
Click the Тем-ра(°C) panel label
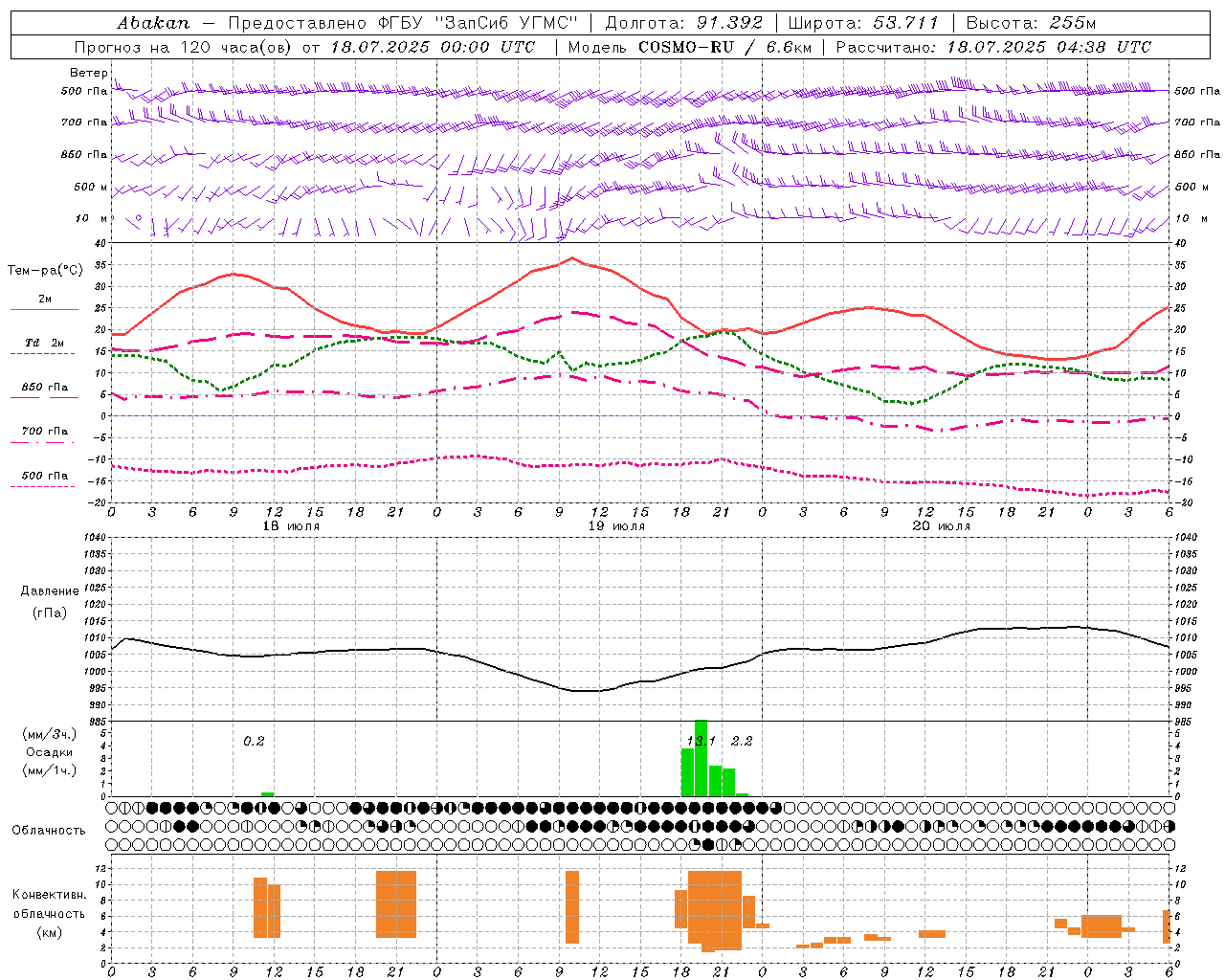tap(45, 271)
